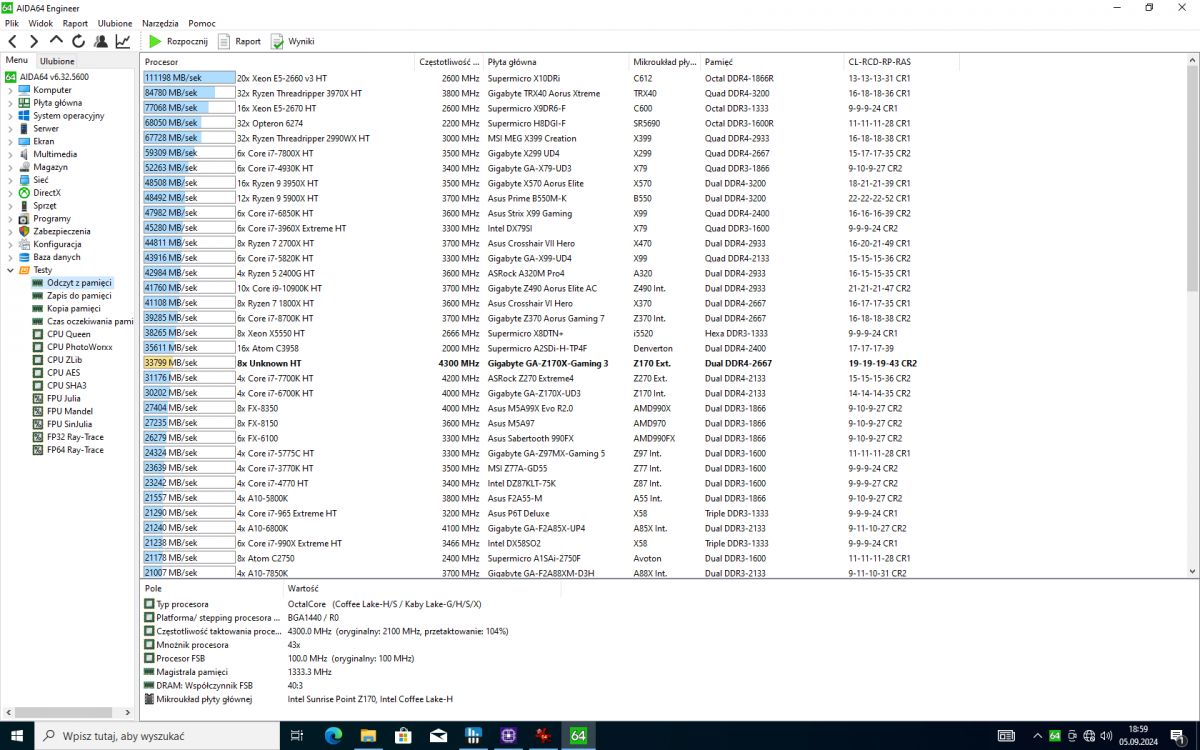Expand the Multimedia tree node
This screenshot has width=1200, height=750.
click(11, 154)
